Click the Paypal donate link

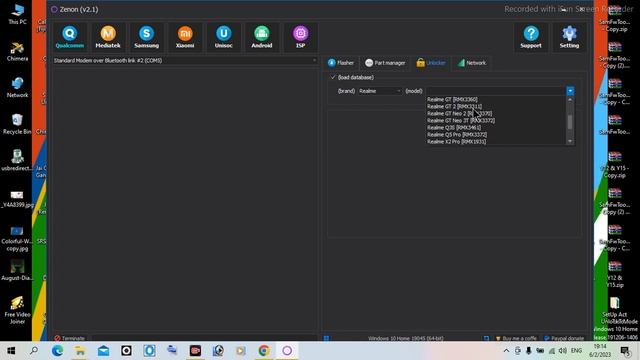click(x=564, y=338)
